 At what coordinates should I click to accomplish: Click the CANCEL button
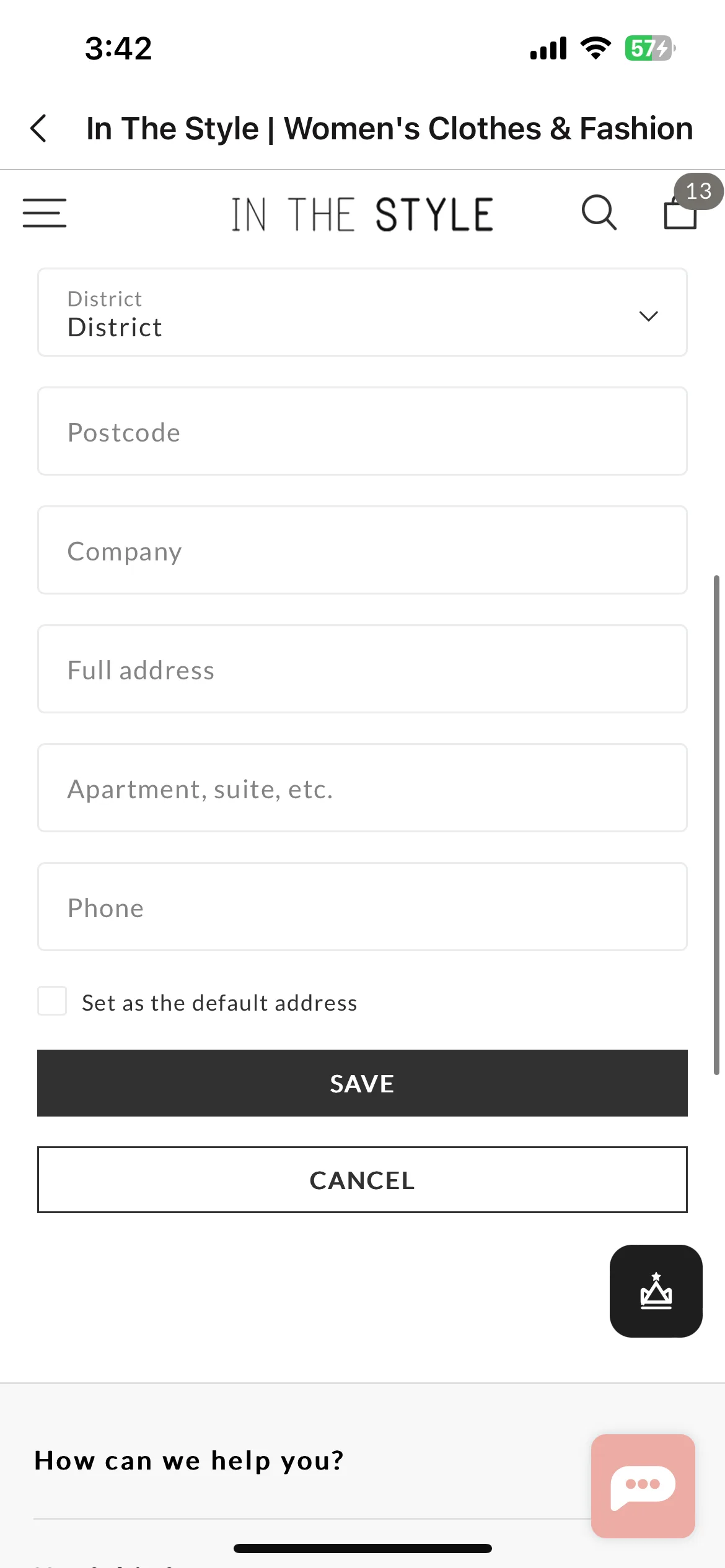click(362, 1180)
